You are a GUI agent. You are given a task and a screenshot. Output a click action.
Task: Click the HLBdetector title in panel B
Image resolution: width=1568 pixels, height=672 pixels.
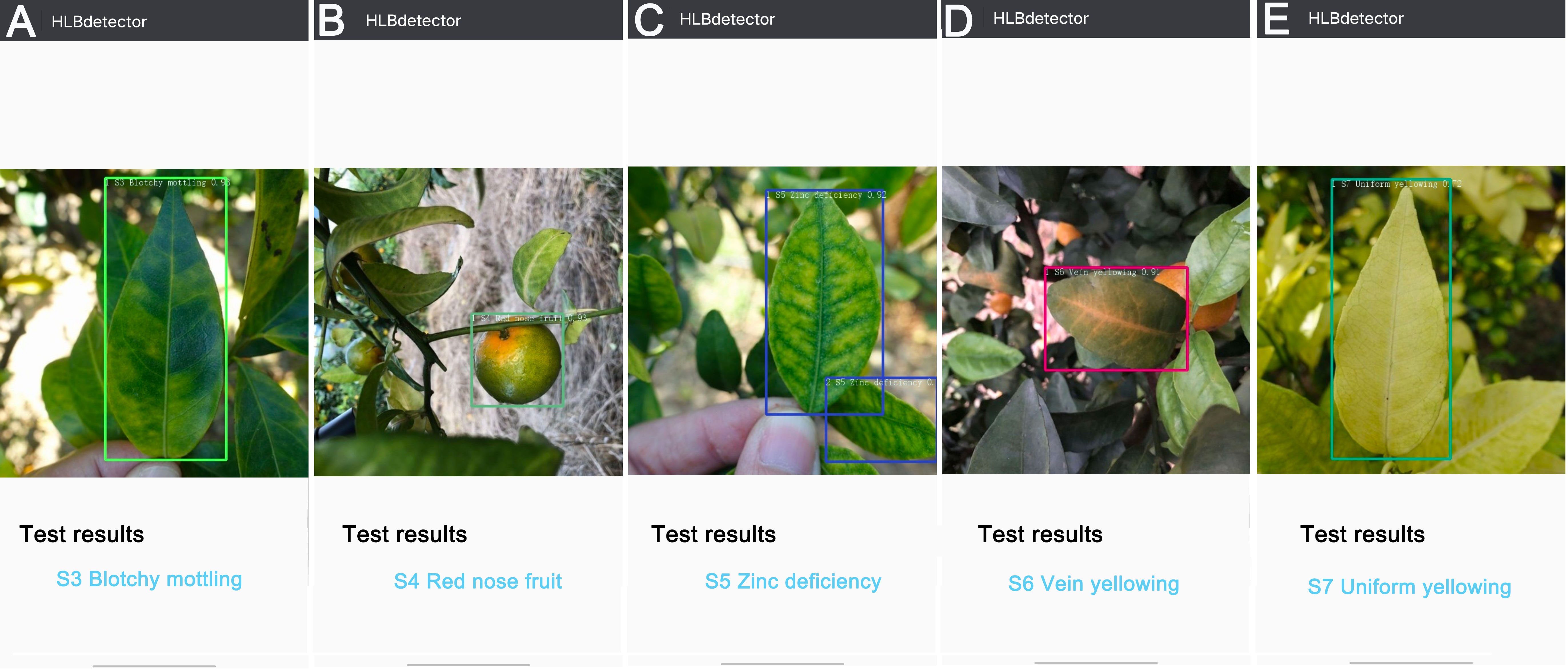(413, 21)
